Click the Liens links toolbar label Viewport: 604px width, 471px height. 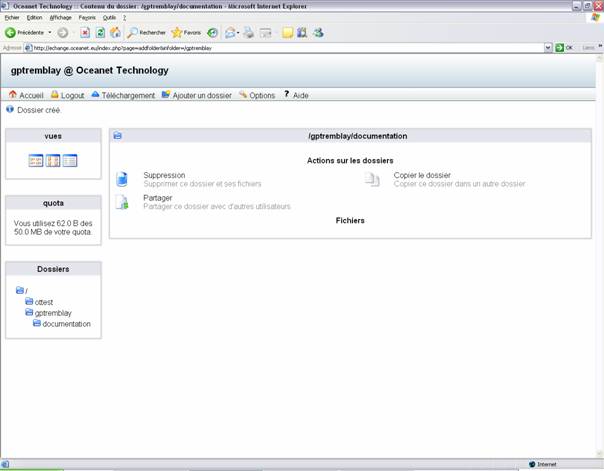click(x=588, y=48)
